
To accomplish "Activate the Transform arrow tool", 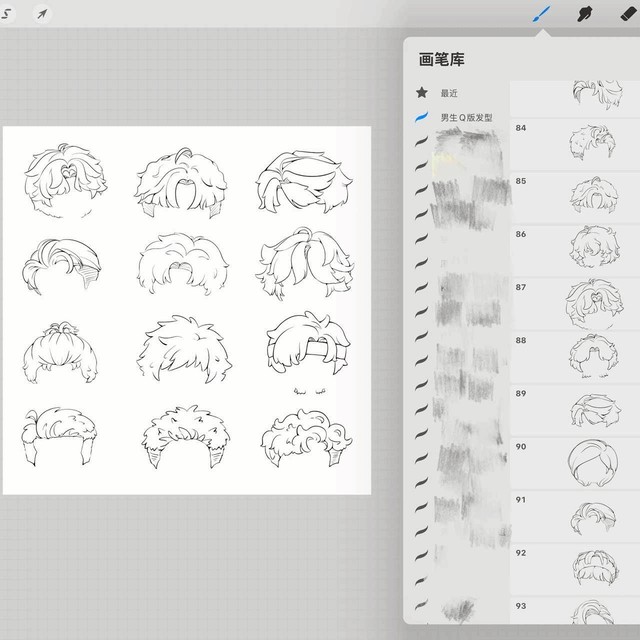I will pos(42,14).
